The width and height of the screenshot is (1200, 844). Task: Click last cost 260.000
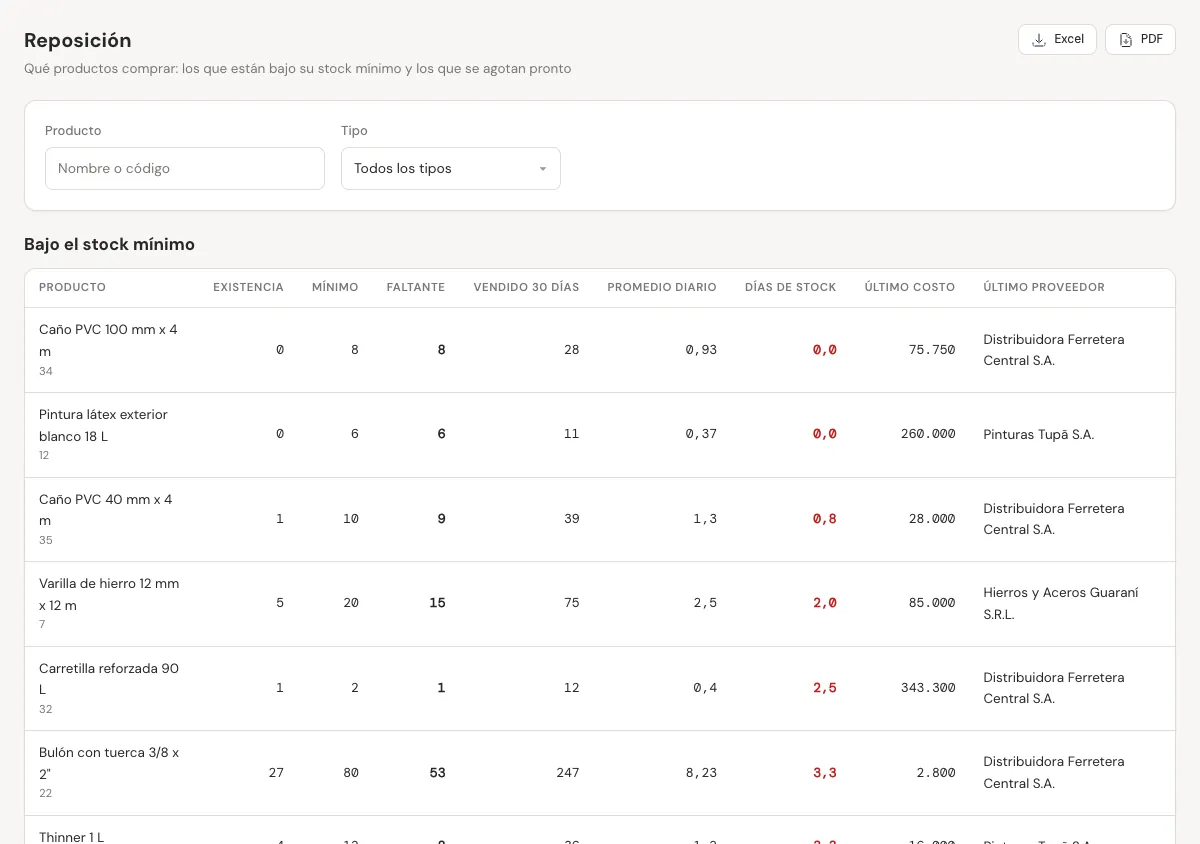click(928, 434)
